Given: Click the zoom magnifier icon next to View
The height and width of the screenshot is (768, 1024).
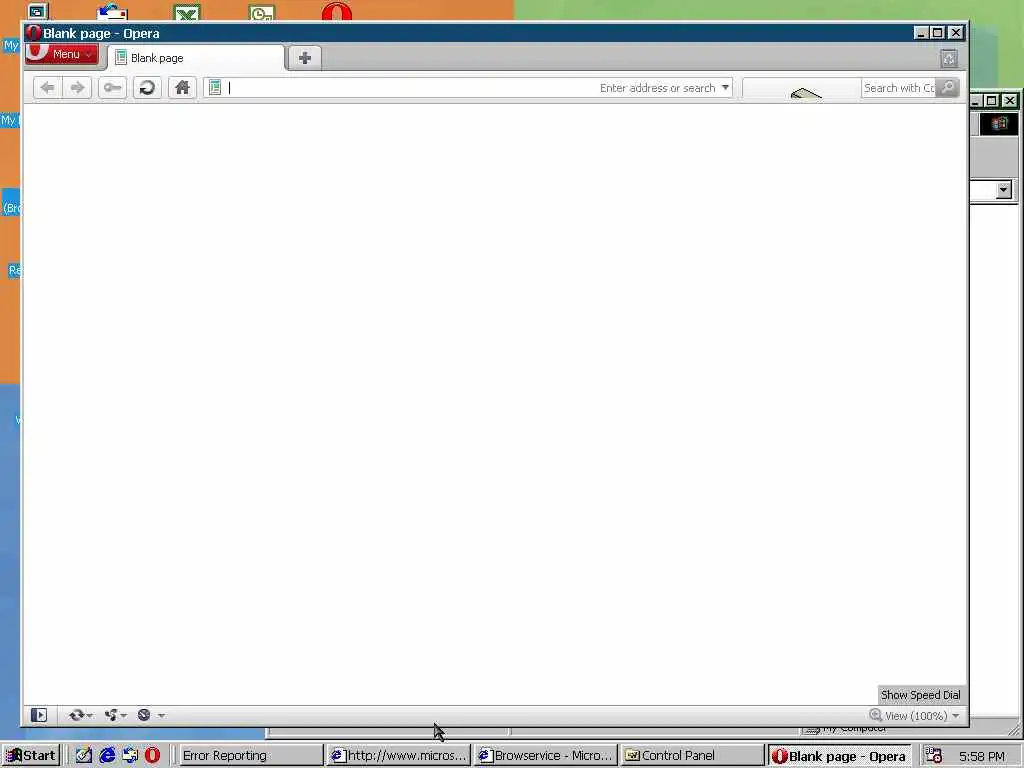Looking at the screenshot, I should [x=876, y=715].
